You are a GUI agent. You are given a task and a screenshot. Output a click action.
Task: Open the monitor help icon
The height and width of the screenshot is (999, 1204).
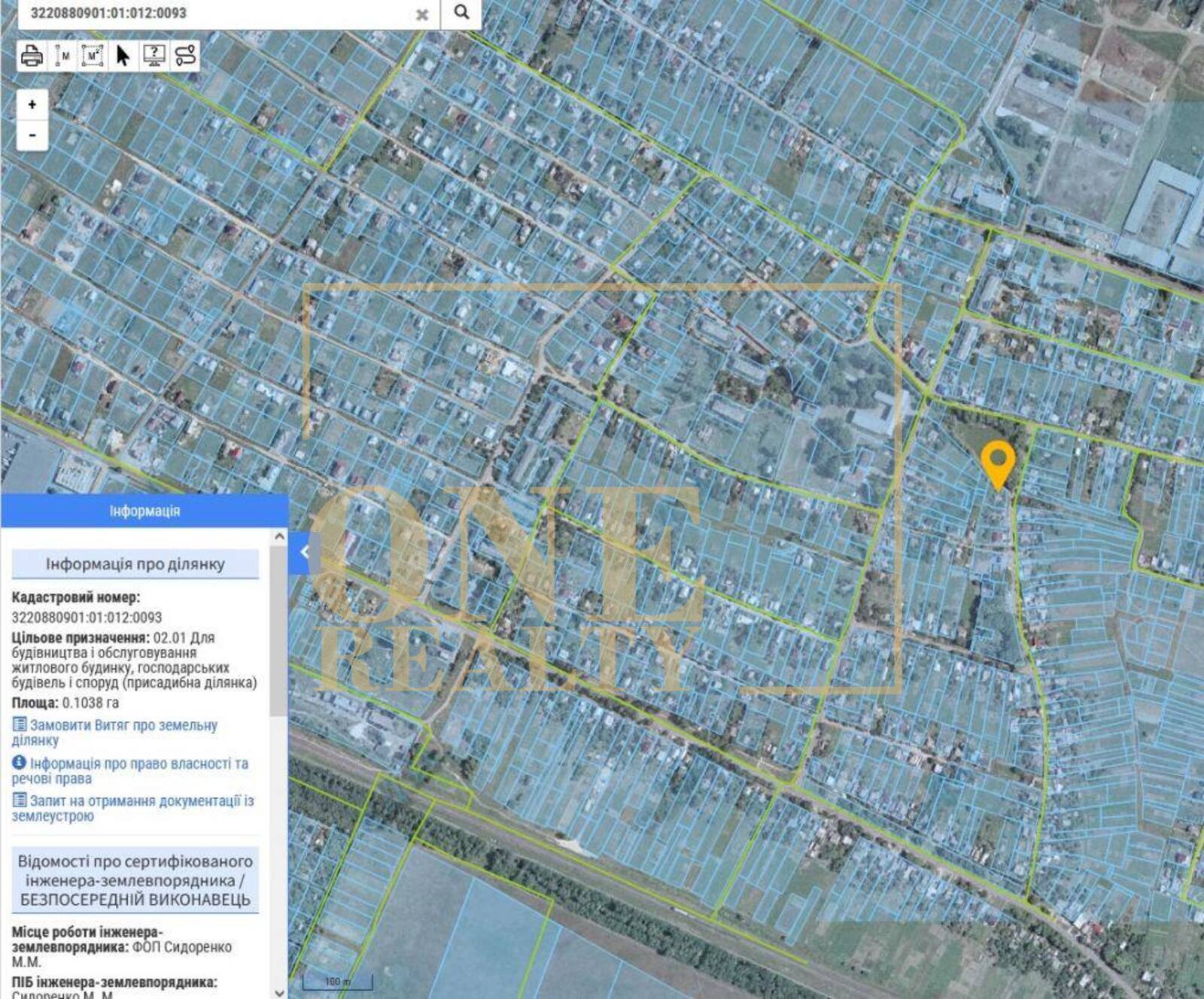[x=154, y=56]
